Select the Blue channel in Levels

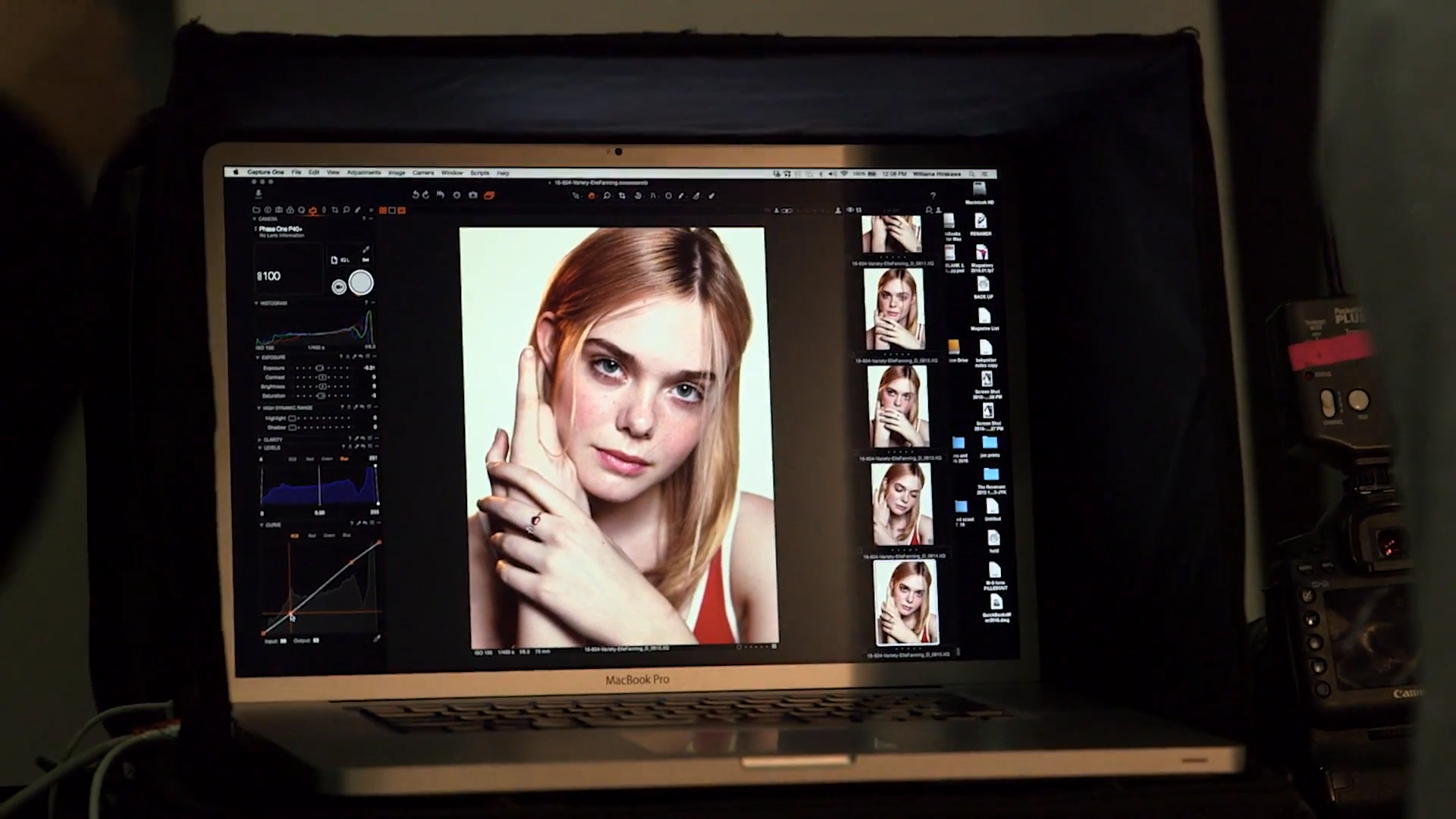click(344, 459)
